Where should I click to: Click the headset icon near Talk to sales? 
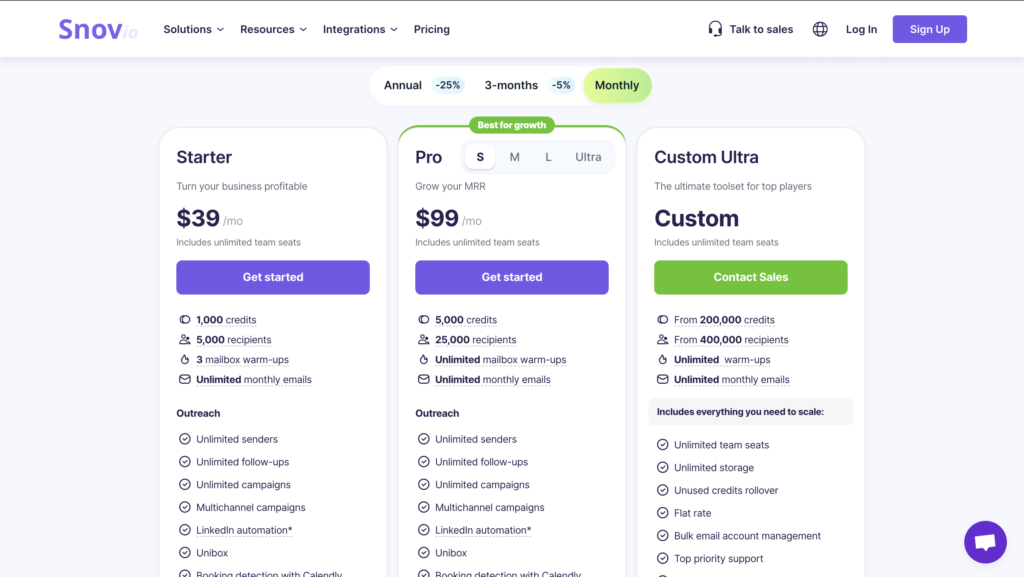click(713, 29)
